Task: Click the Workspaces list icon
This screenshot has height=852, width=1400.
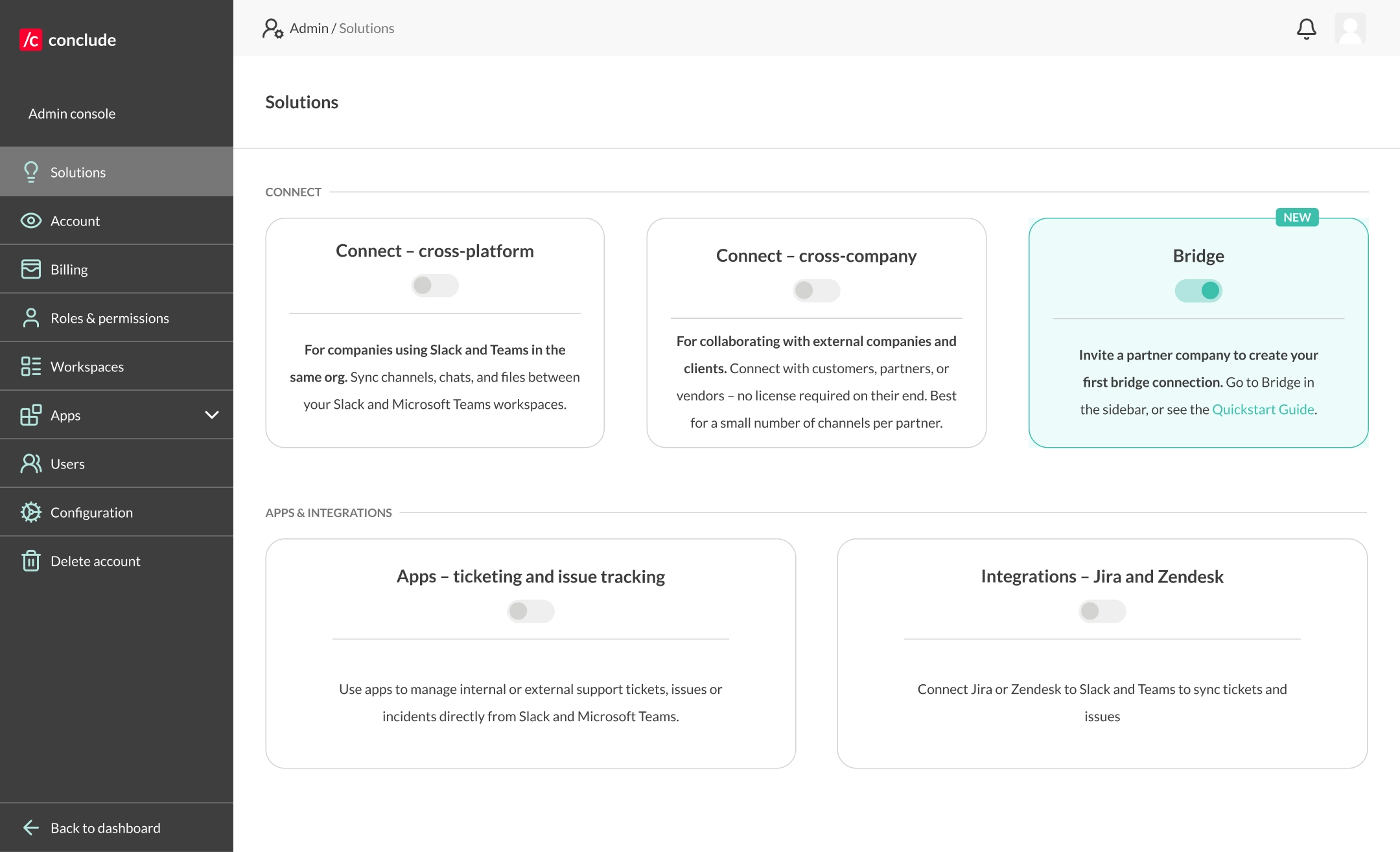Action: coord(30,366)
